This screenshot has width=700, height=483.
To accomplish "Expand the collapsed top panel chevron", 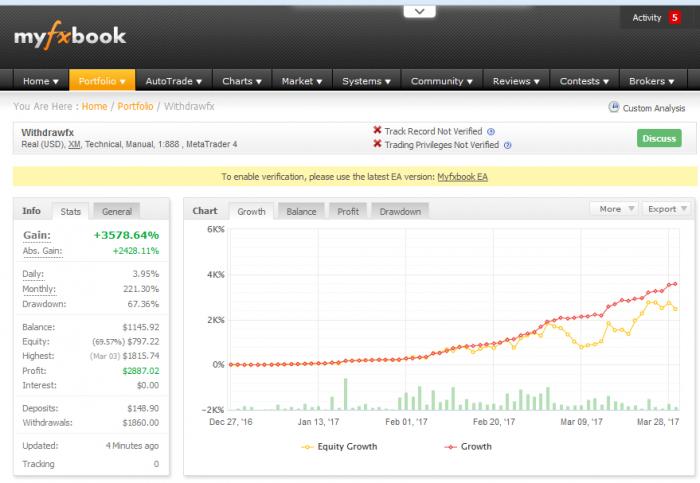I will tap(419, 11).
